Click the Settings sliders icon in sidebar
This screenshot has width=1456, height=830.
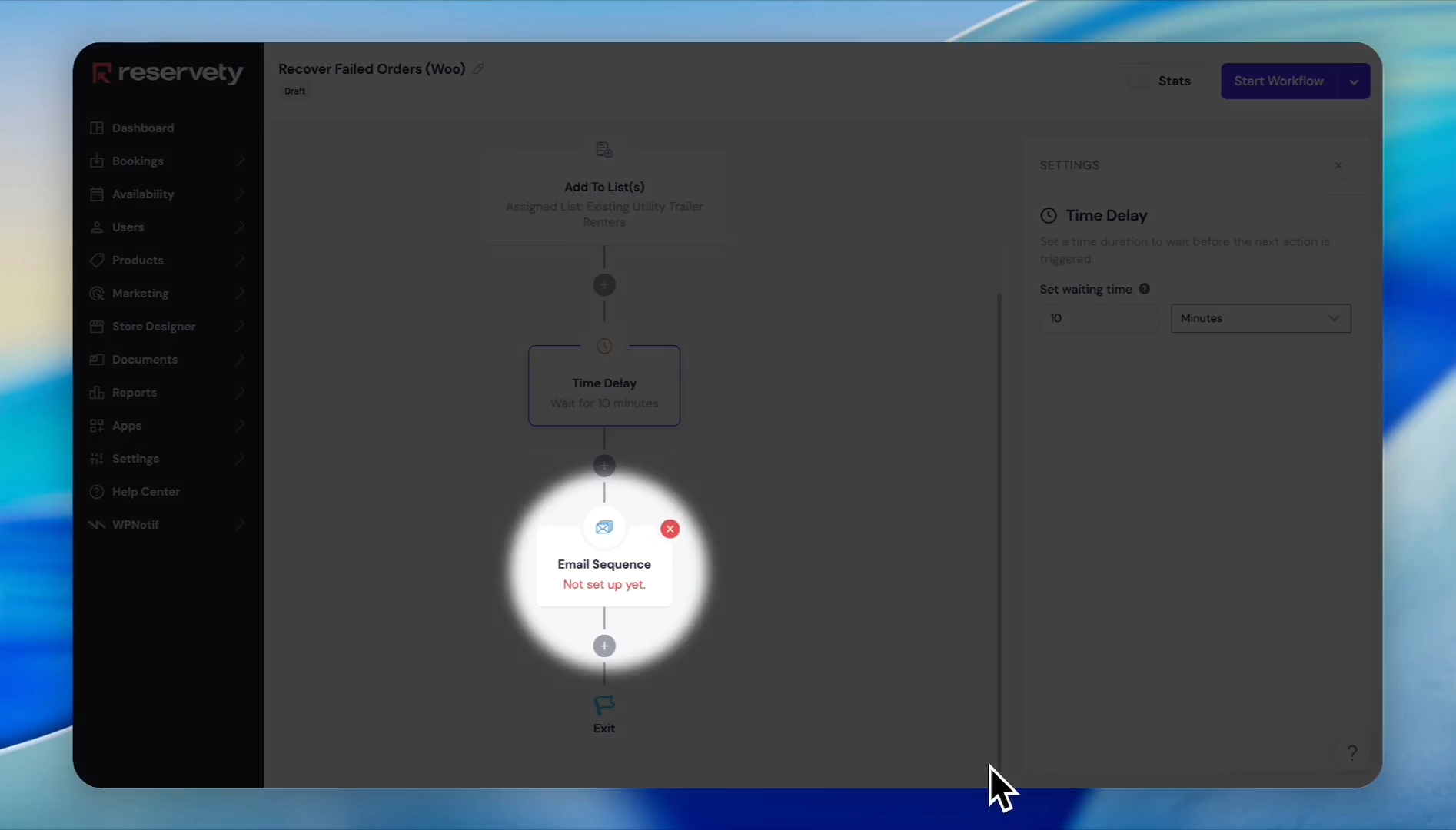(97, 458)
